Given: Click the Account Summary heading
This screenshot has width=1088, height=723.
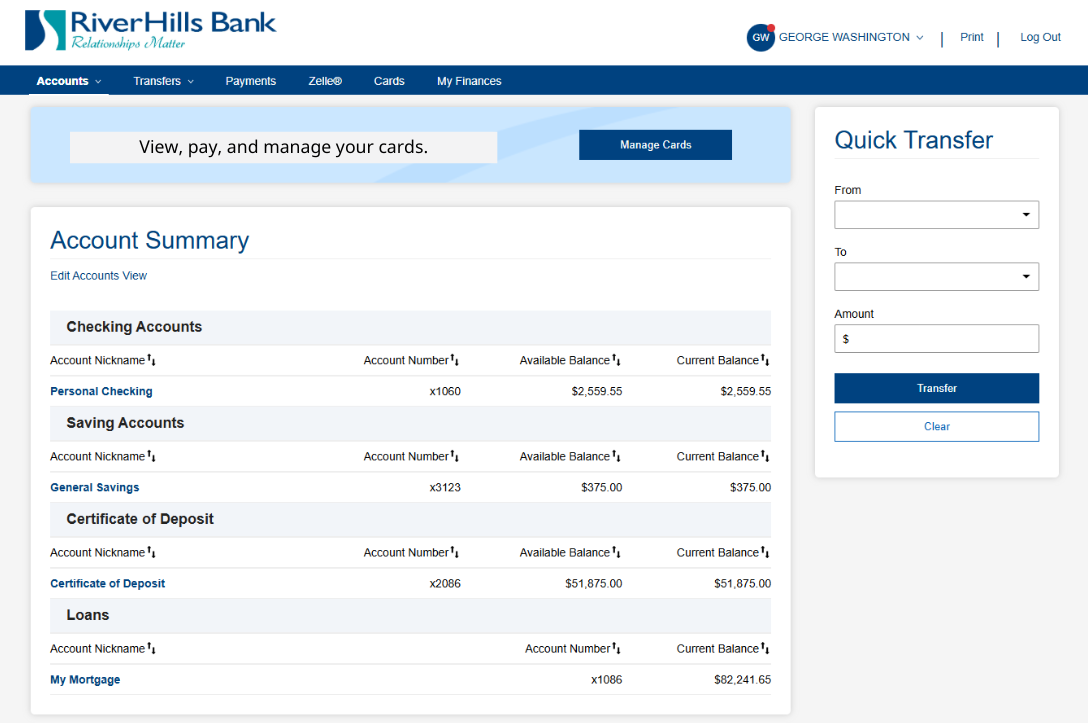Looking at the screenshot, I should (149, 240).
